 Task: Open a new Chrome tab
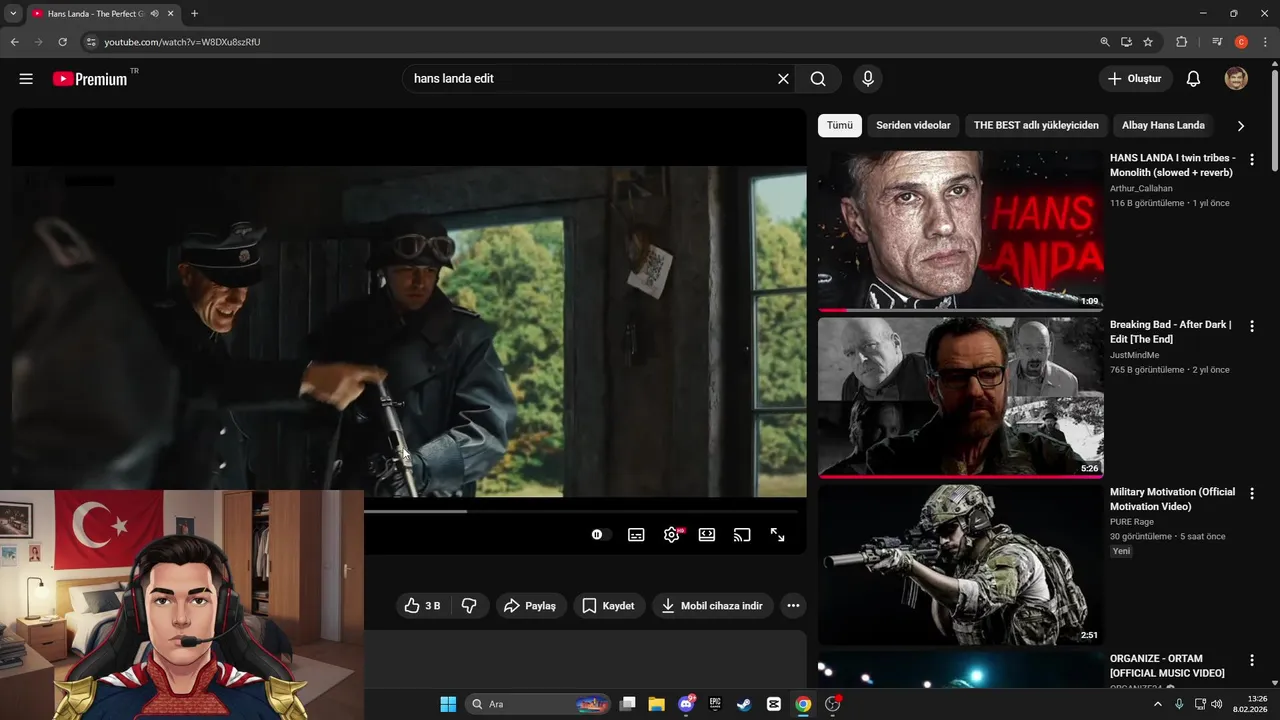[194, 13]
